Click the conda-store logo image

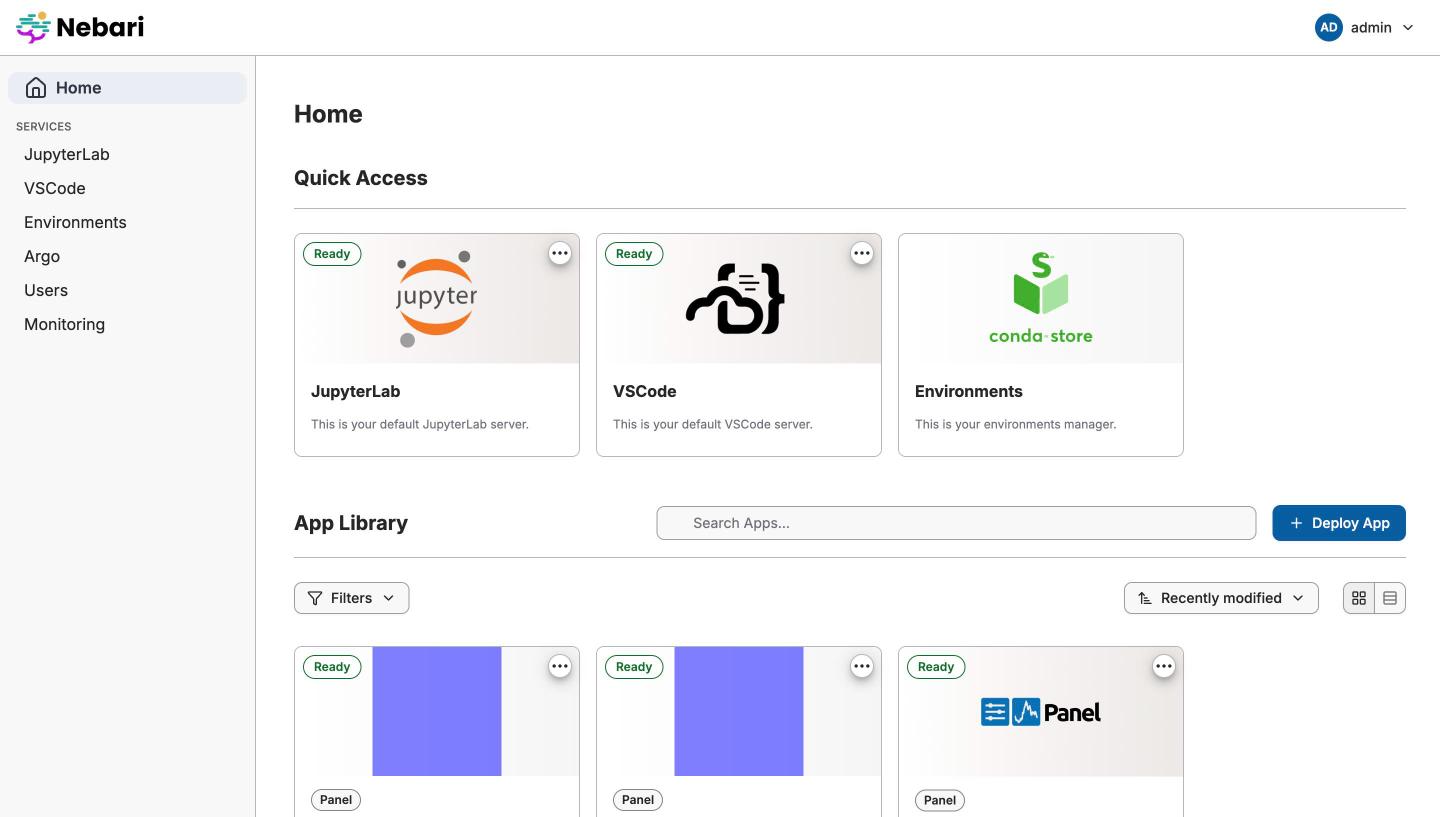[1041, 298]
